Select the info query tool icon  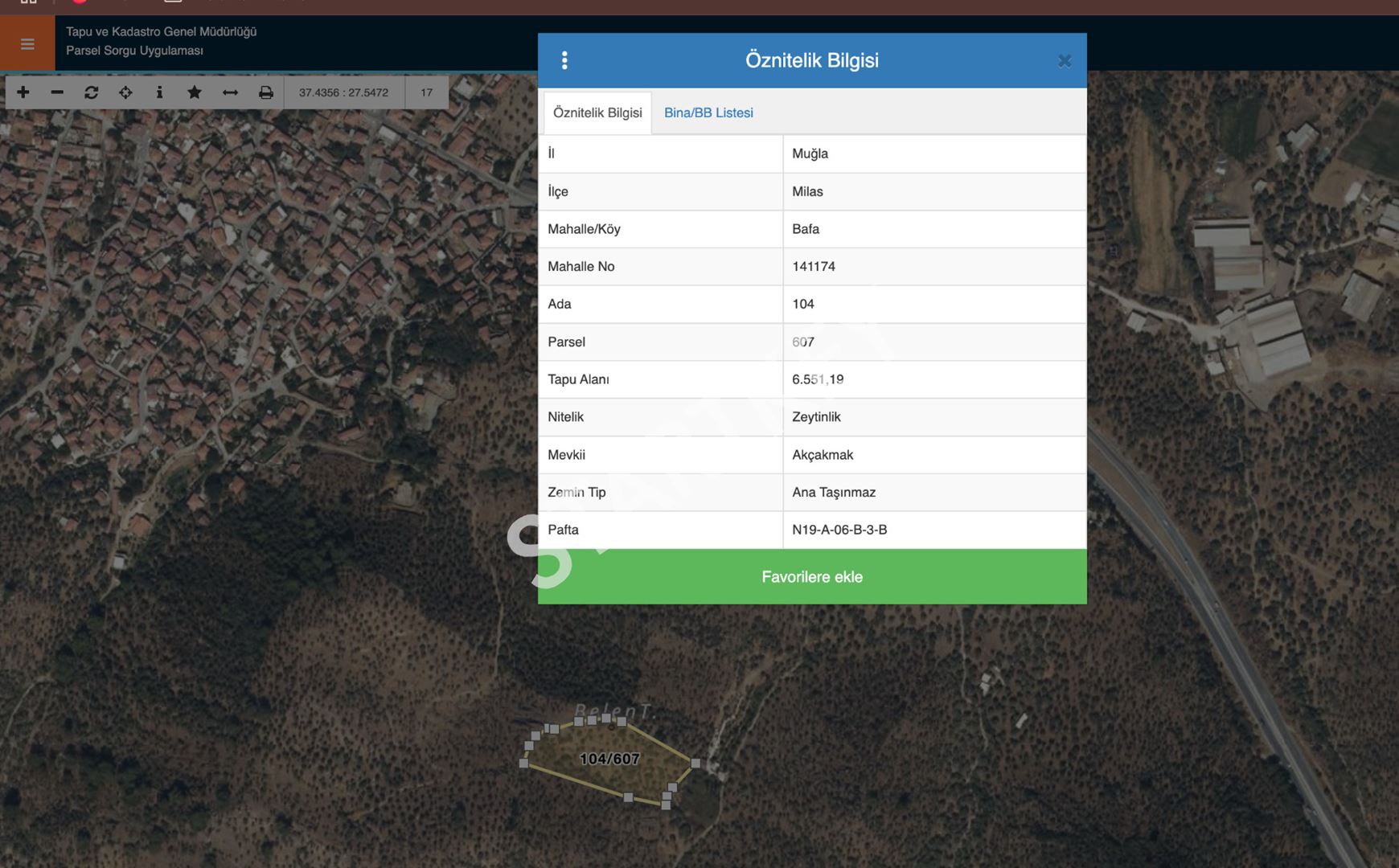159,92
